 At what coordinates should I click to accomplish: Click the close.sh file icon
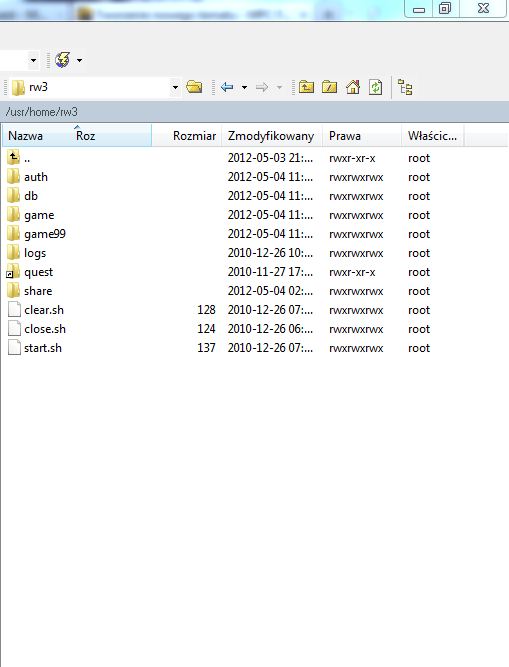pos(14,328)
